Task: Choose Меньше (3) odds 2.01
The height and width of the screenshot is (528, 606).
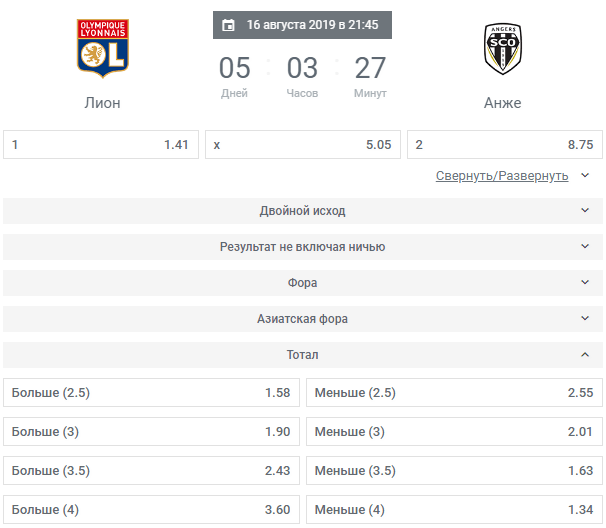Action: [454, 432]
